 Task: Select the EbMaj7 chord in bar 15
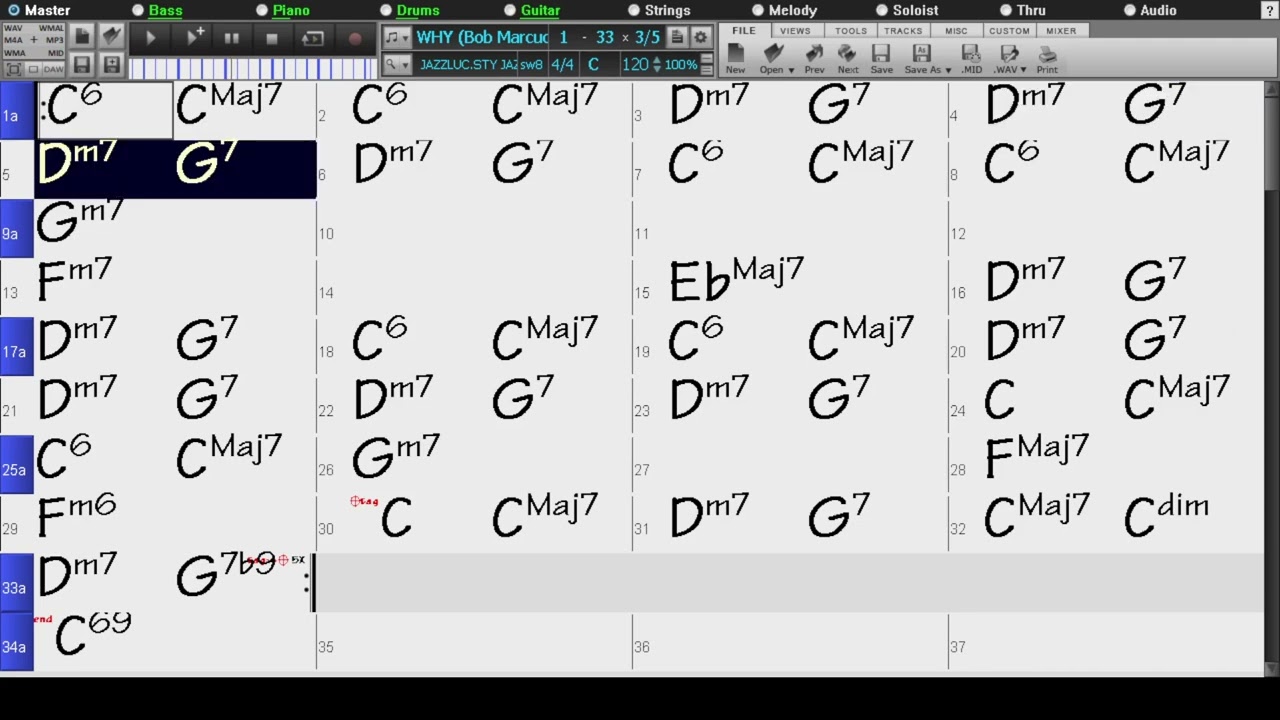click(x=736, y=278)
